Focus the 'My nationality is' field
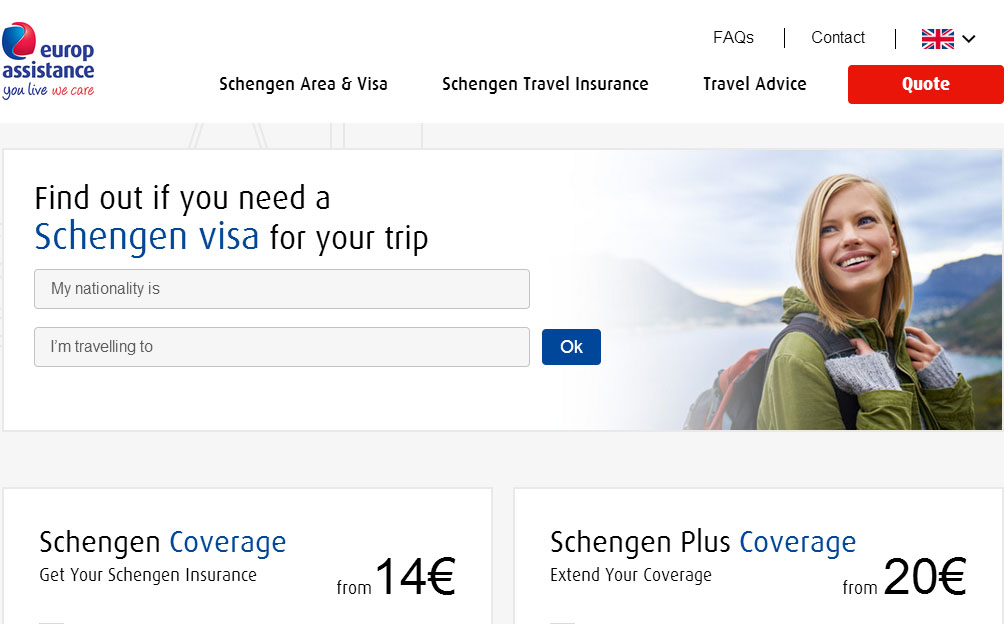 tap(281, 289)
